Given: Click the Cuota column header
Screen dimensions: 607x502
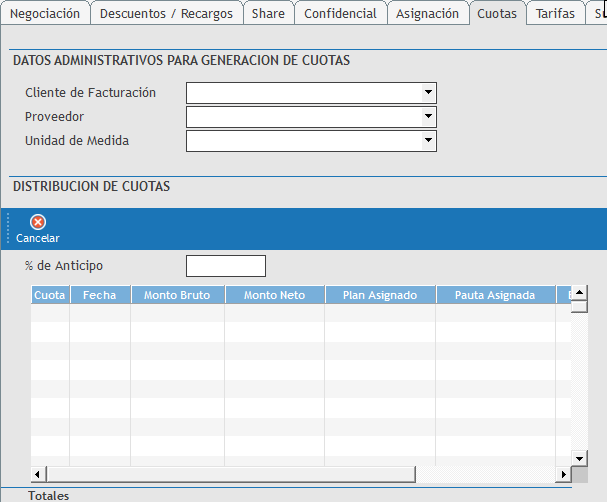Looking at the screenshot, I should 50,295.
